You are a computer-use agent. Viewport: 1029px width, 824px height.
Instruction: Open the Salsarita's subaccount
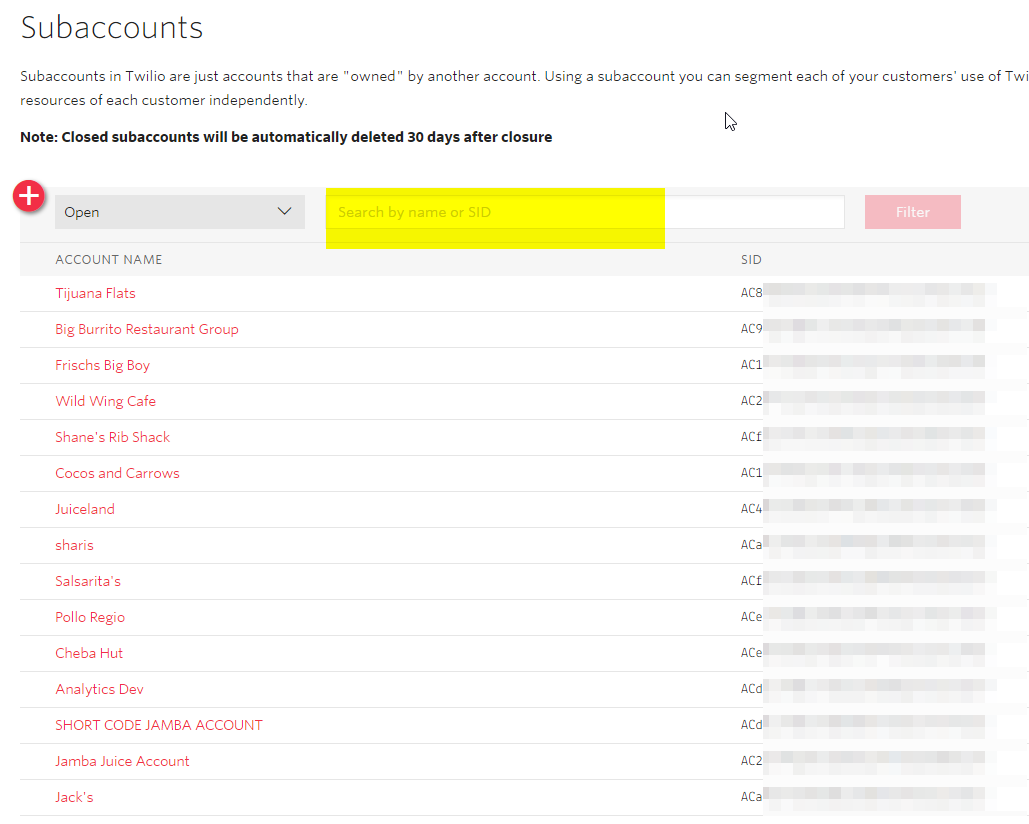(x=87, y=580)
